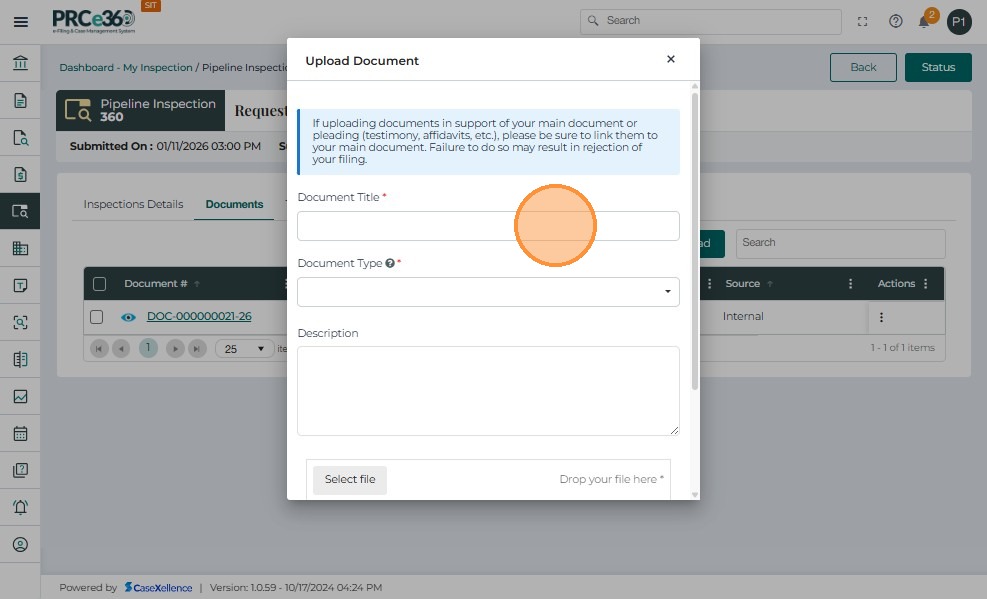Select the Documents tab
This screenshot has height=599, width=987.
[234, 204]
